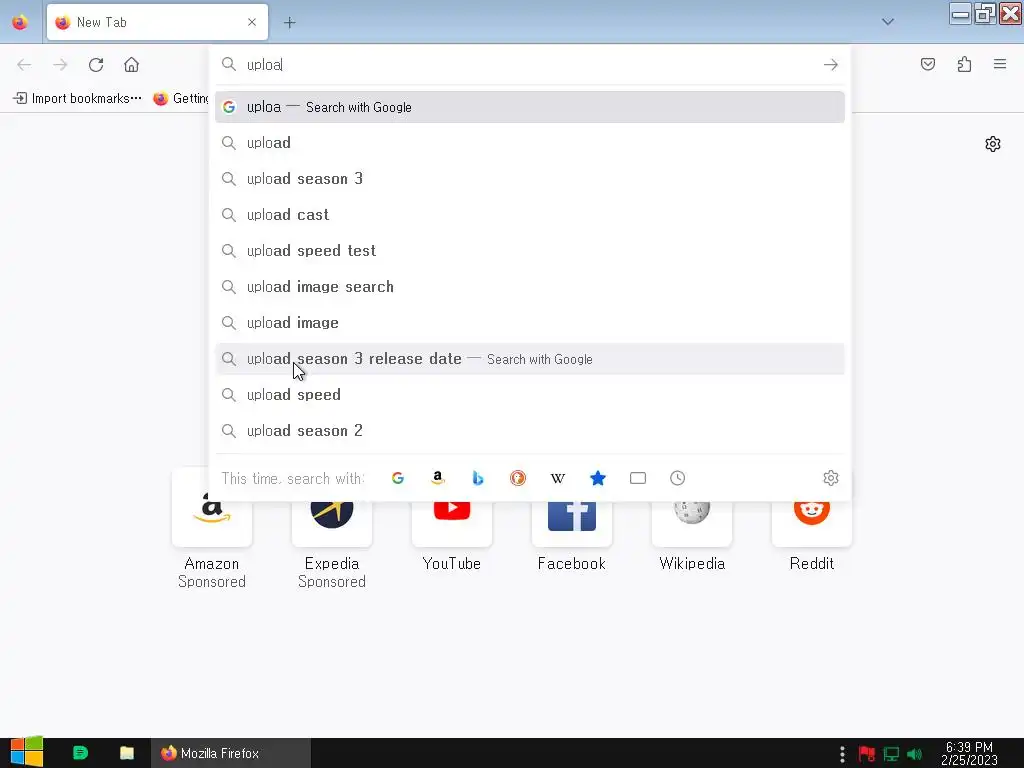Pick the 'upload season 2' suggestion
Image resolution: width=1024 pixels, height=768 pixels.
(x=530, y=430)
